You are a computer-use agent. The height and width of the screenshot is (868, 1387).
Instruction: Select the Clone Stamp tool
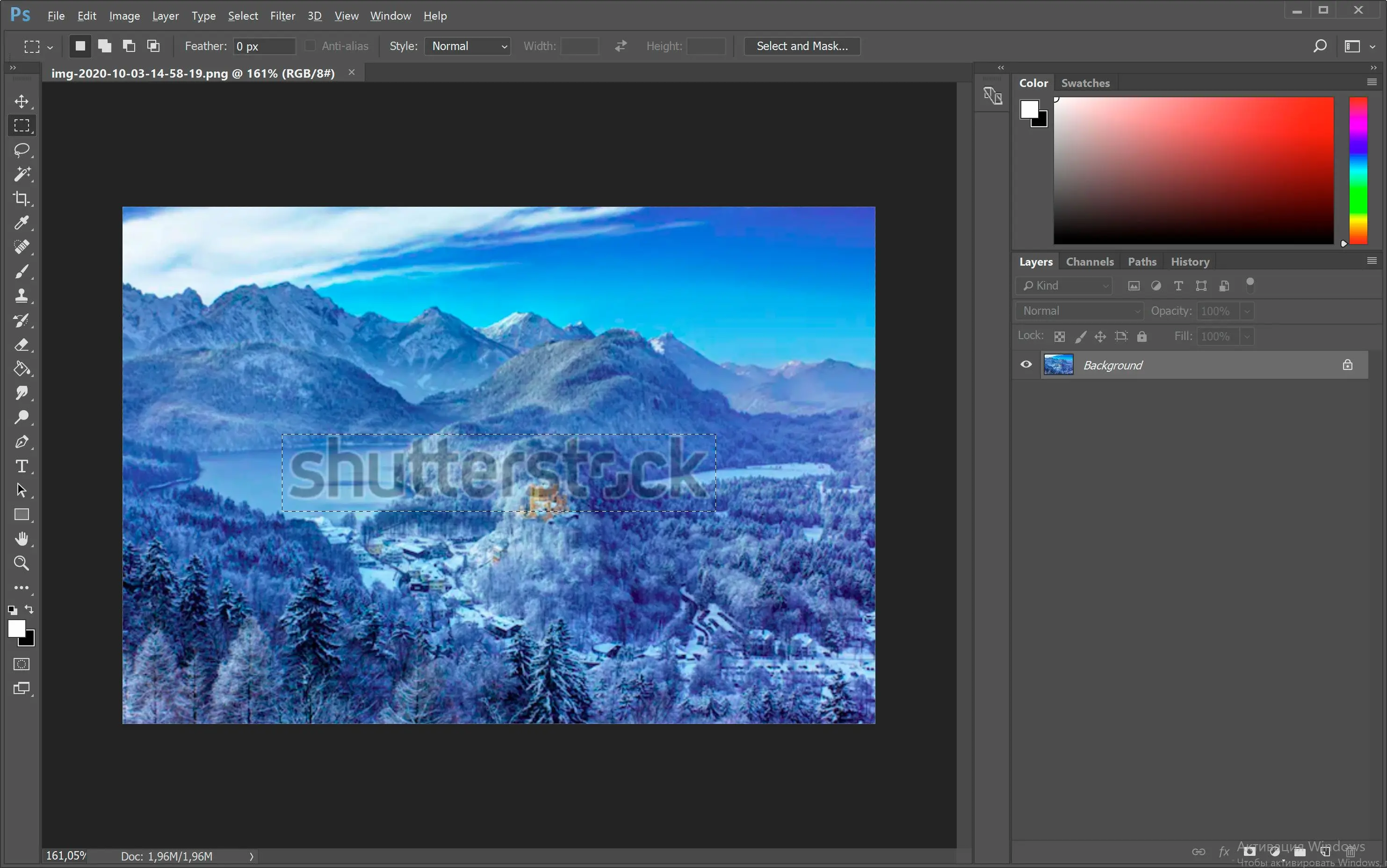[x=22, y=295]
